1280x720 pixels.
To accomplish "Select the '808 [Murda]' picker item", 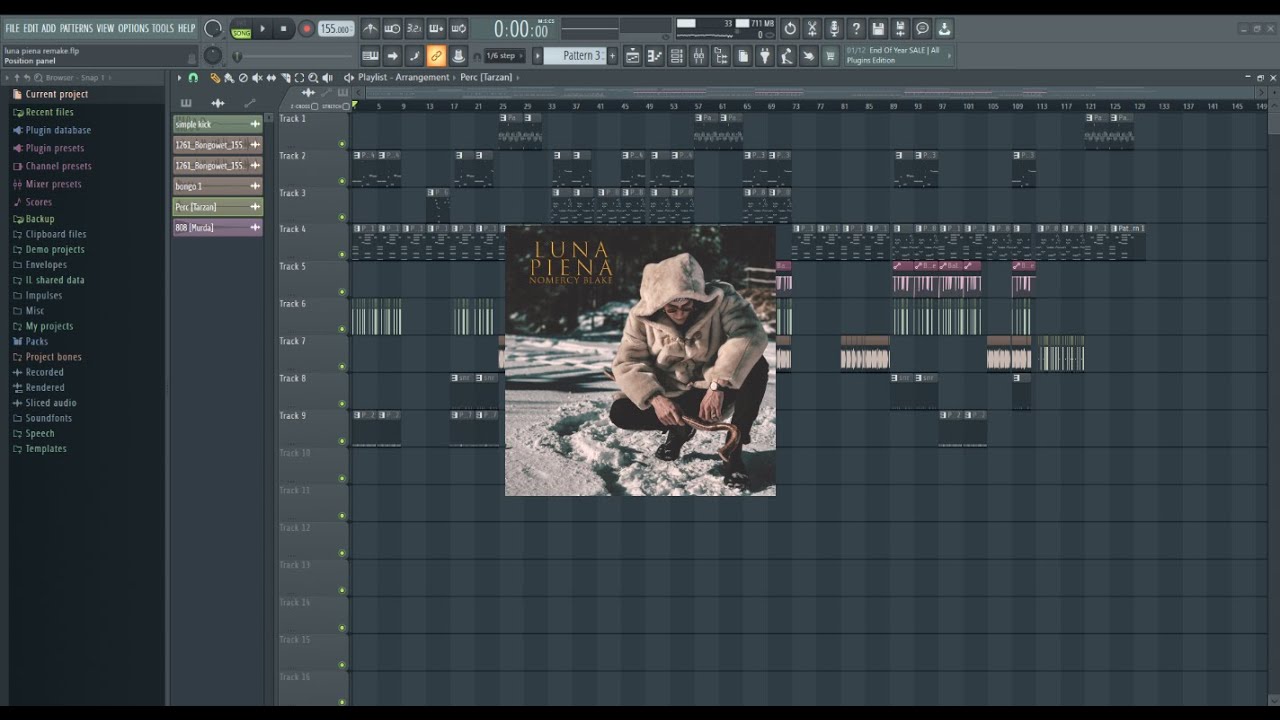I will point(217,227).
